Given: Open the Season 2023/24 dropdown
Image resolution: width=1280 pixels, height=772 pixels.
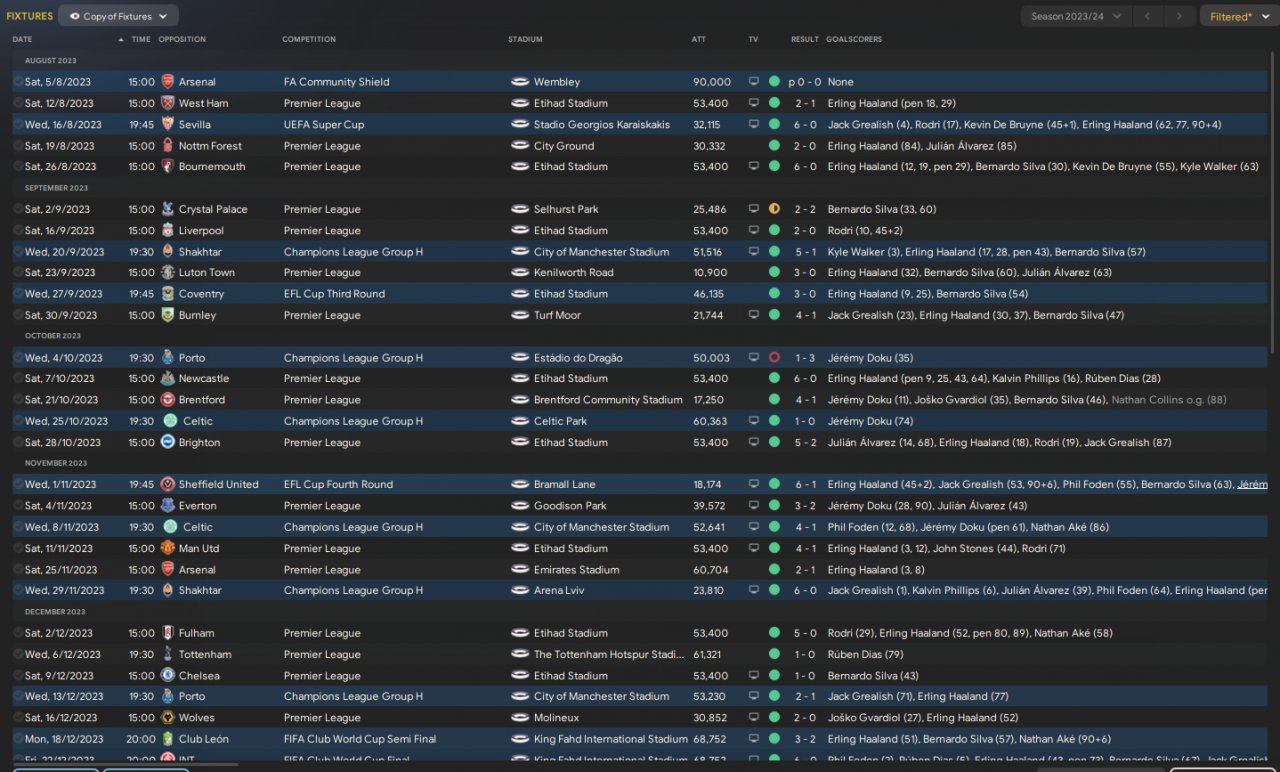Looking at the screenshot, I should [1077, 16].
